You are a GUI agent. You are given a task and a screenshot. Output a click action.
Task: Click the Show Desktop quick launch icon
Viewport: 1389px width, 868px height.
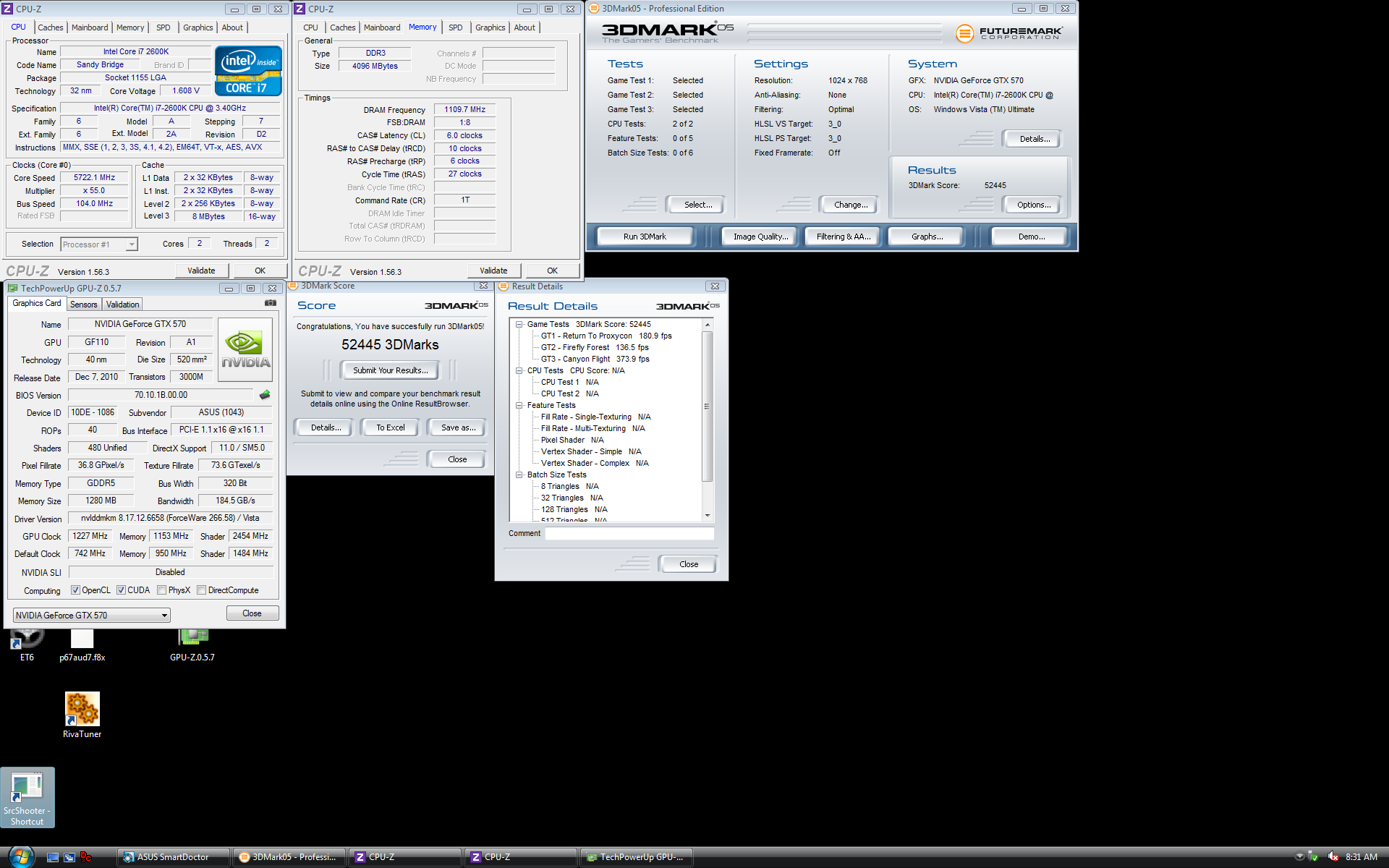pyautogui.click(x=53, y=857)
